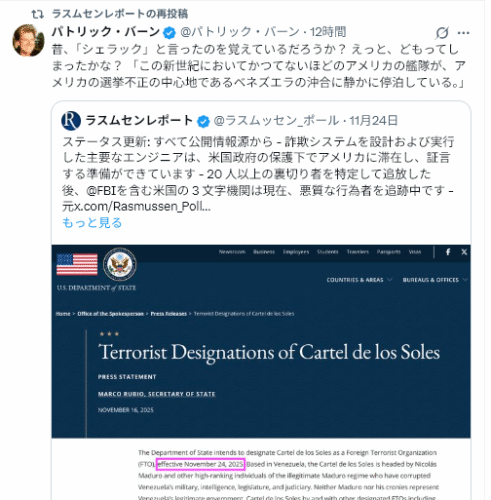The image size is (491, 500).
Task: Click the Press Releases breadcrumb link
Action: pos(169,314)
